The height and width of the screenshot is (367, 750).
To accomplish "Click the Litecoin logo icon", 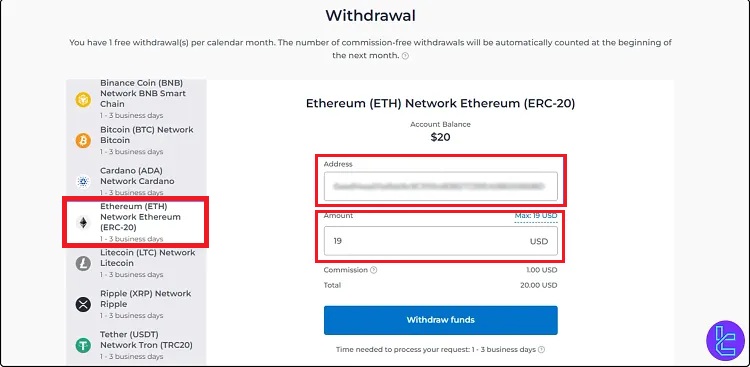I will point(83,264).
